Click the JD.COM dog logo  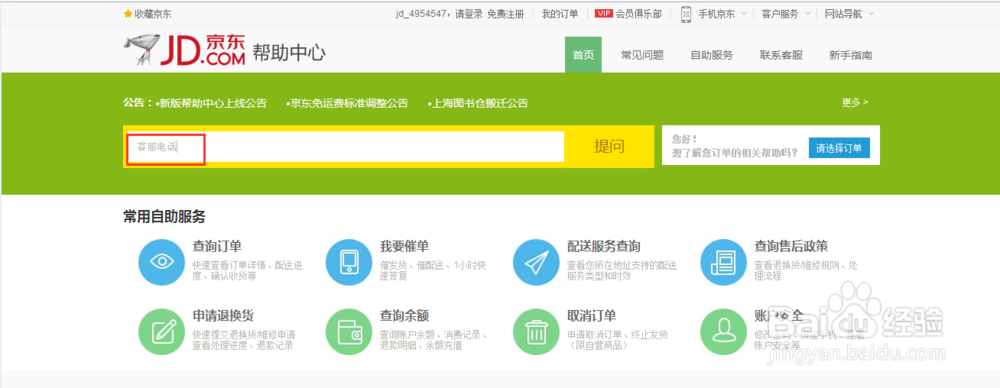pyautogui.click(x=184, y=51)
